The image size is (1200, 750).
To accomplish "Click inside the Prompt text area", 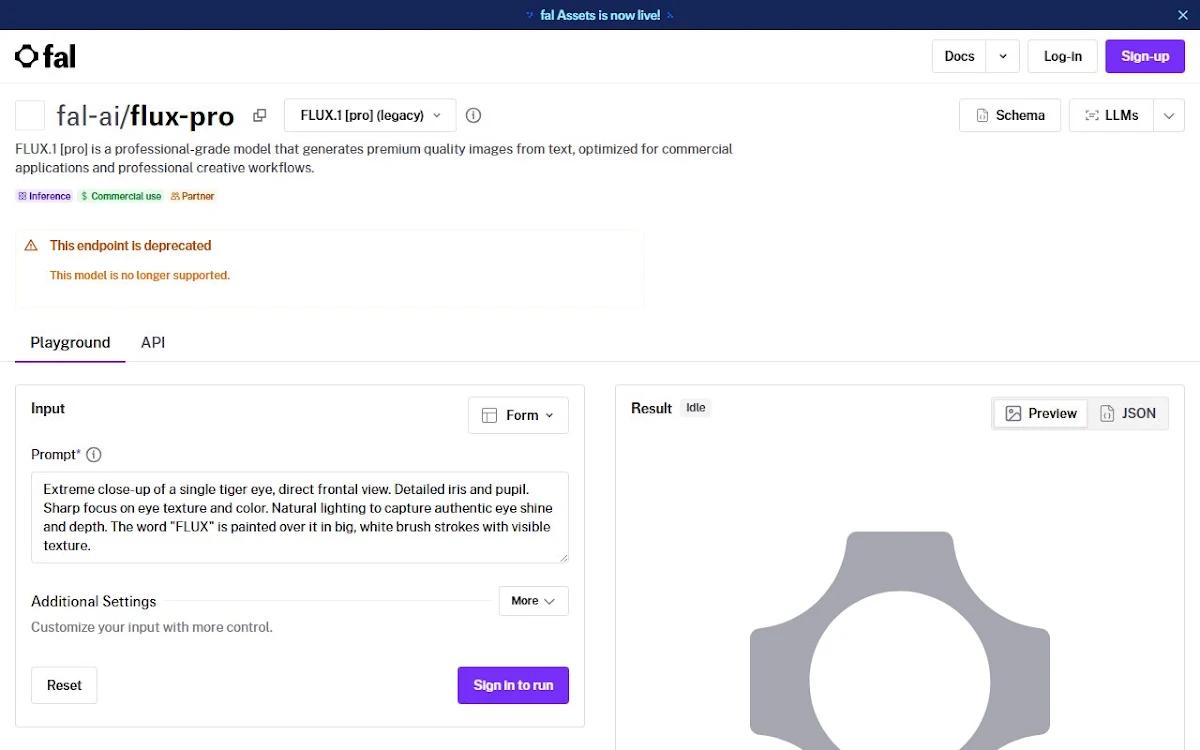I will click(x=300, y=518).
